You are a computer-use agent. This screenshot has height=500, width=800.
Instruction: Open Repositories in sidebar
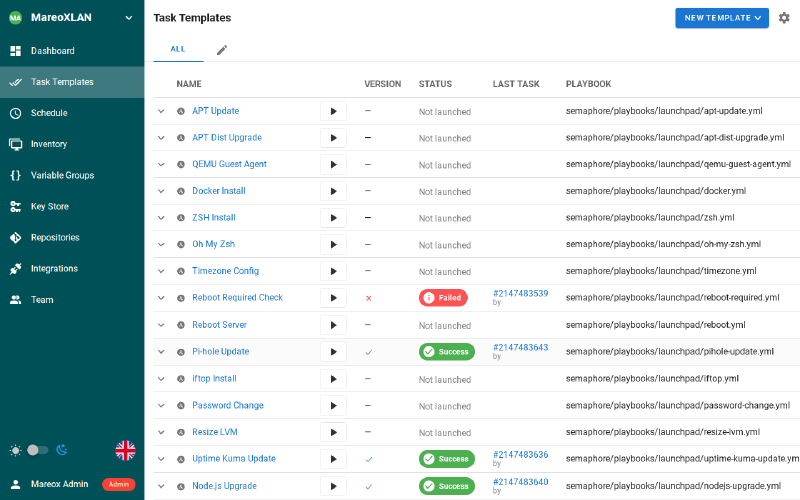(x=72, y=238)
